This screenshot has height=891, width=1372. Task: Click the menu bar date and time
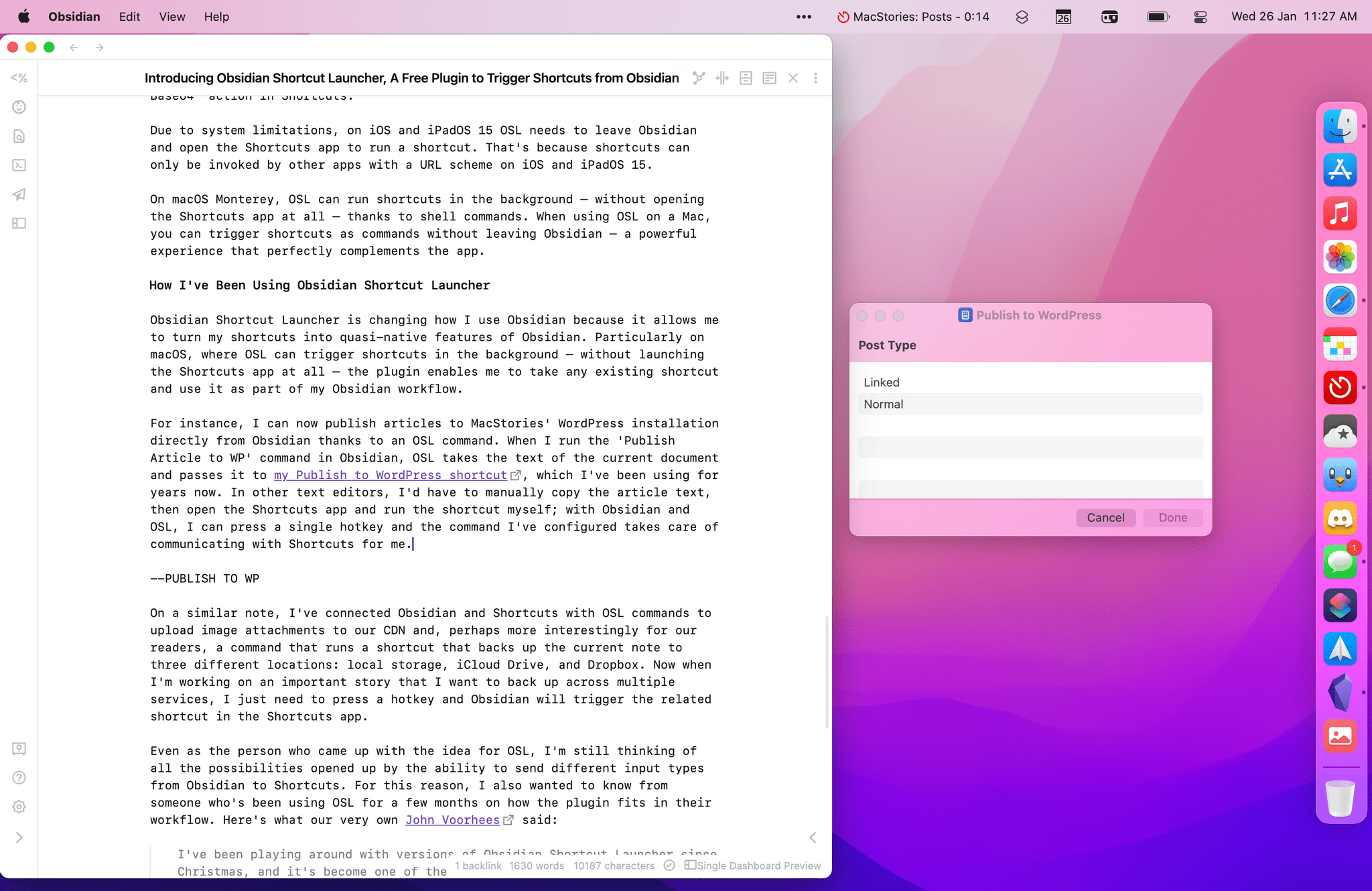(1294, 17)
